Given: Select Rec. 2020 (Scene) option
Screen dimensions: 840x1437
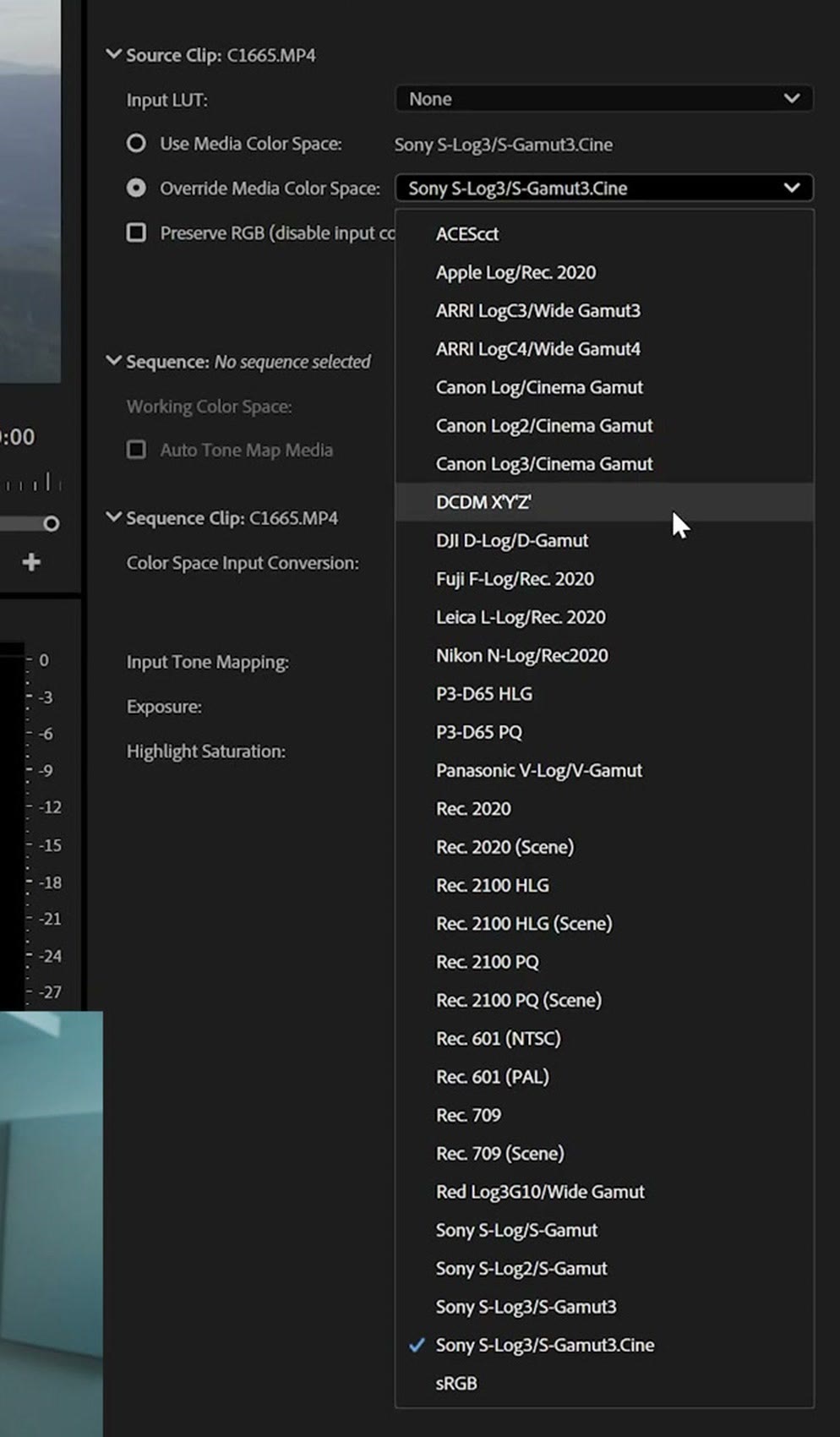Looking at the screenshot, I should click(x=603, y=847).
